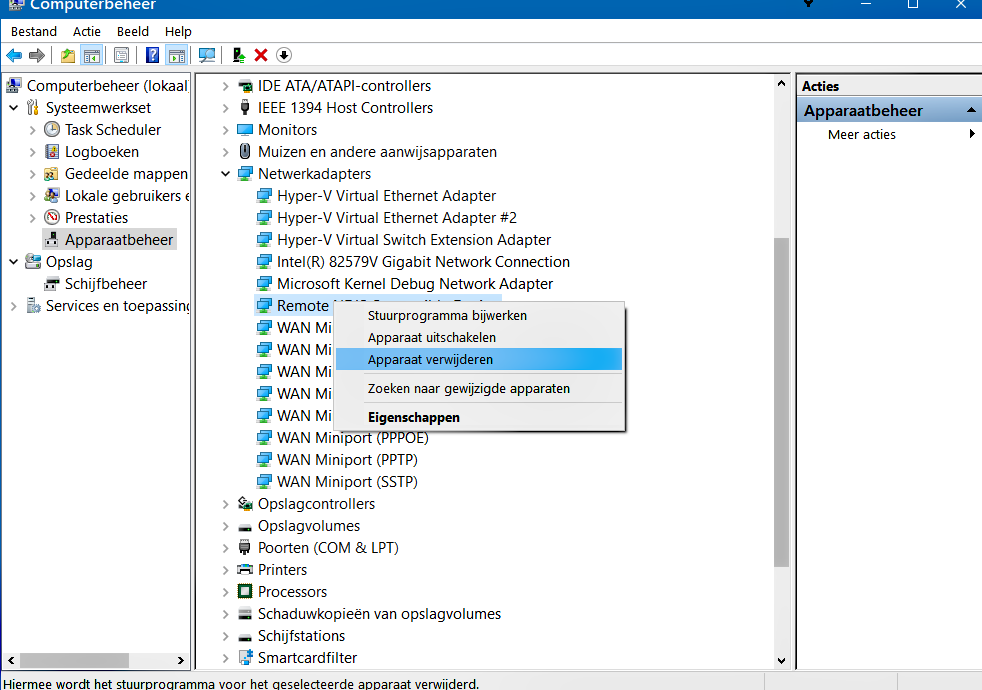This screenshot has height=690, width=982.
Task: Collapse the Netwerkadapters category
Action: coord(225,173)
